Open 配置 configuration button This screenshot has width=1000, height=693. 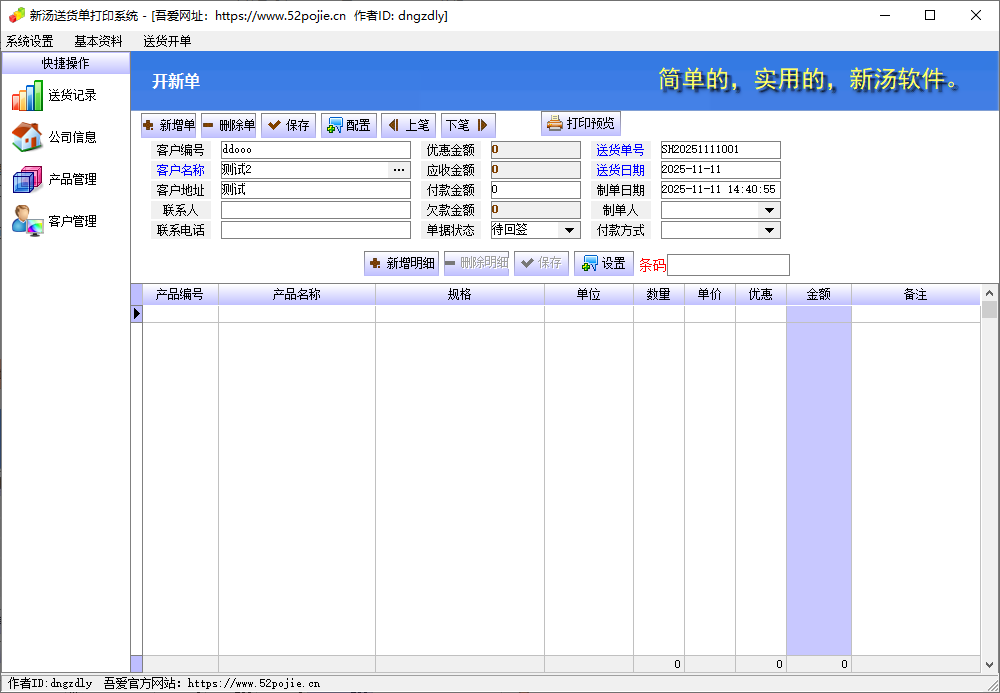point(349,125)
